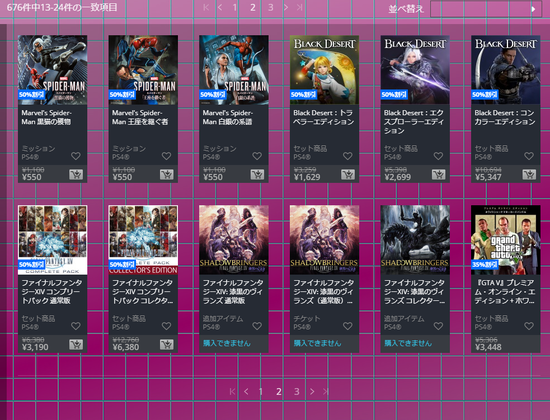The height and width of the screenshot is (420, 550).
Task: Wishlist FFXIV コンプリートパック コレクター heart
Action: 167,326
